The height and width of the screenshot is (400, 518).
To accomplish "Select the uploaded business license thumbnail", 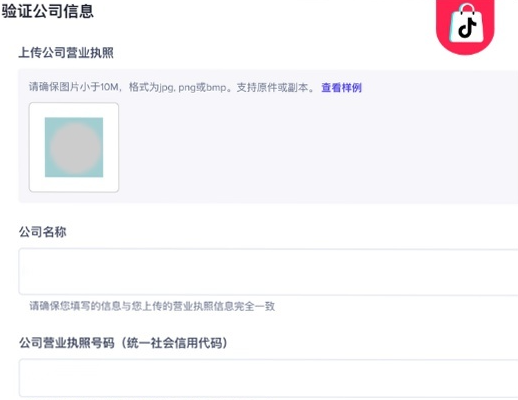I will pyautogui.click(x=74, y=147).
